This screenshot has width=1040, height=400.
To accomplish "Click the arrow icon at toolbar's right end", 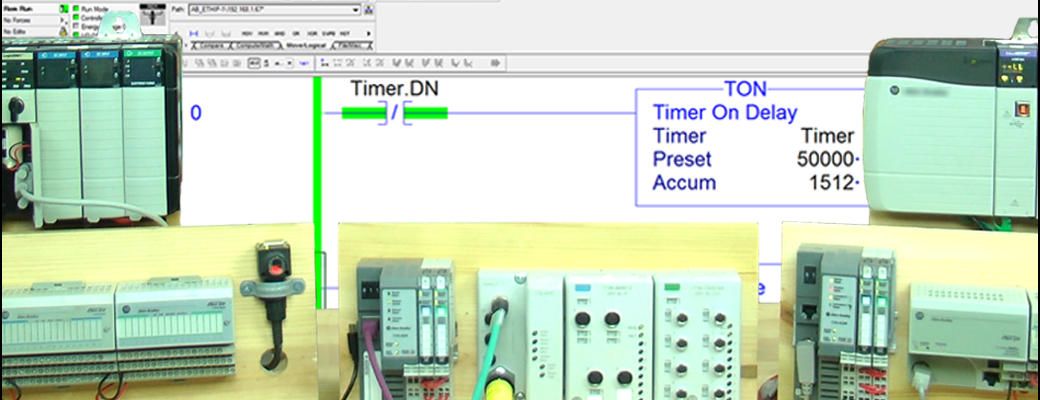I will 494,62.
